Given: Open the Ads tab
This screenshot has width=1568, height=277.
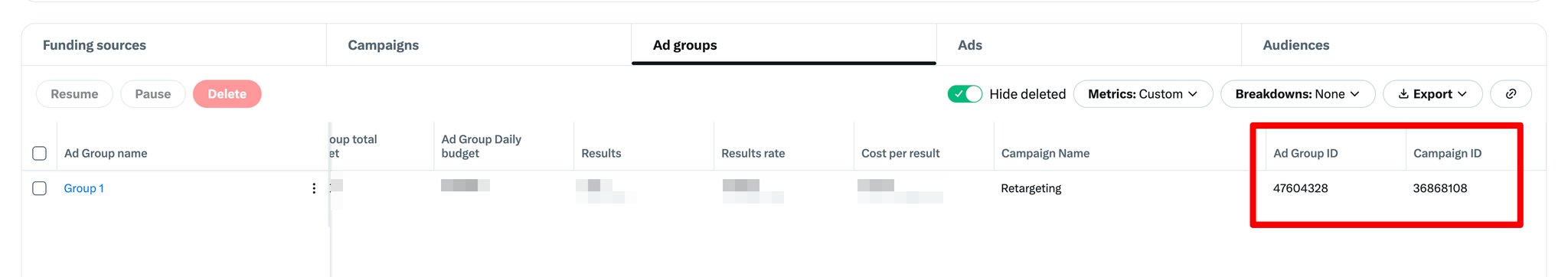Looking at the screenshot, I should tap(970, 45).
